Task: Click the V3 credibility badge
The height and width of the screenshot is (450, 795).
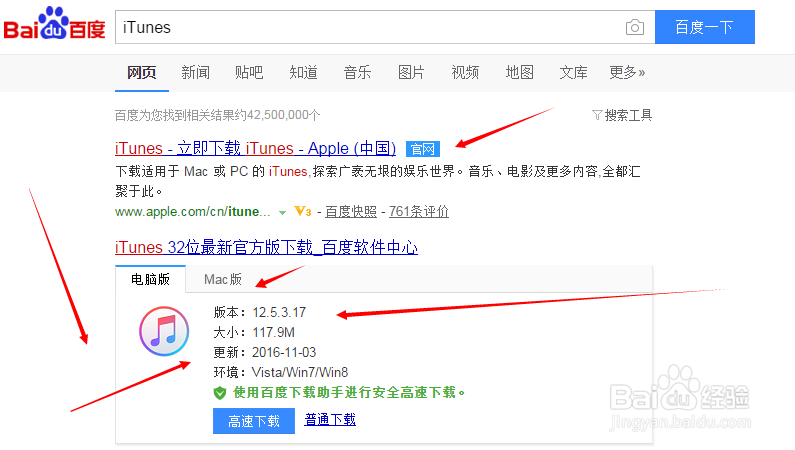Action: (303, 211)
